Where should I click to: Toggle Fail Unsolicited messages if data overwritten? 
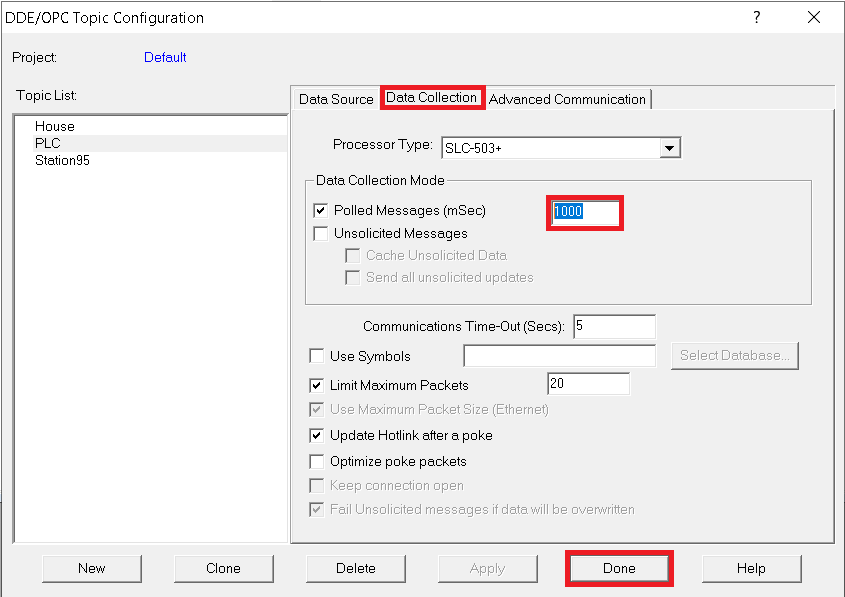[x=316, y=509]
